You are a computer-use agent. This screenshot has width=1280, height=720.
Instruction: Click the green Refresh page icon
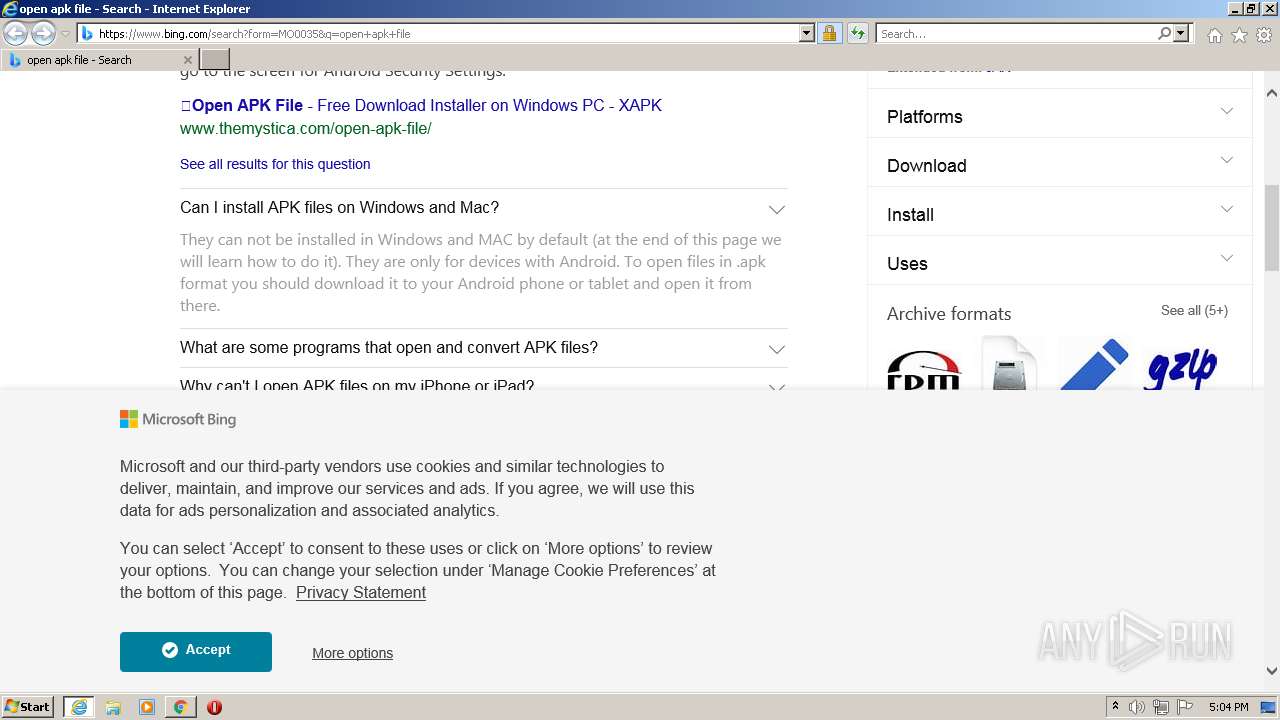coord(857,34)
